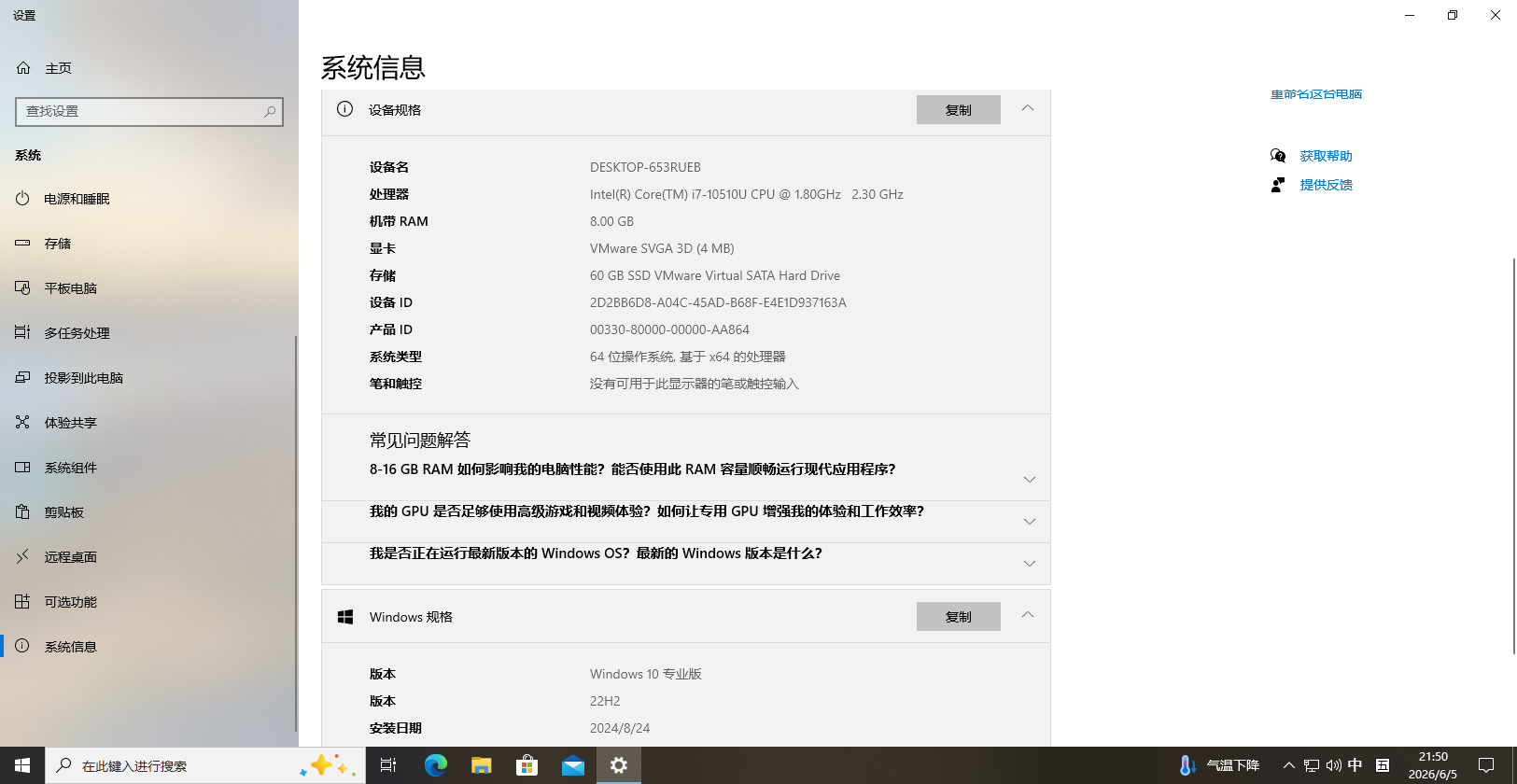The height and width of the screenshot is (784, 1517).
Task: Expand the GPU 高级游戏 FAQ question
Action: (x=1030, y=522)
